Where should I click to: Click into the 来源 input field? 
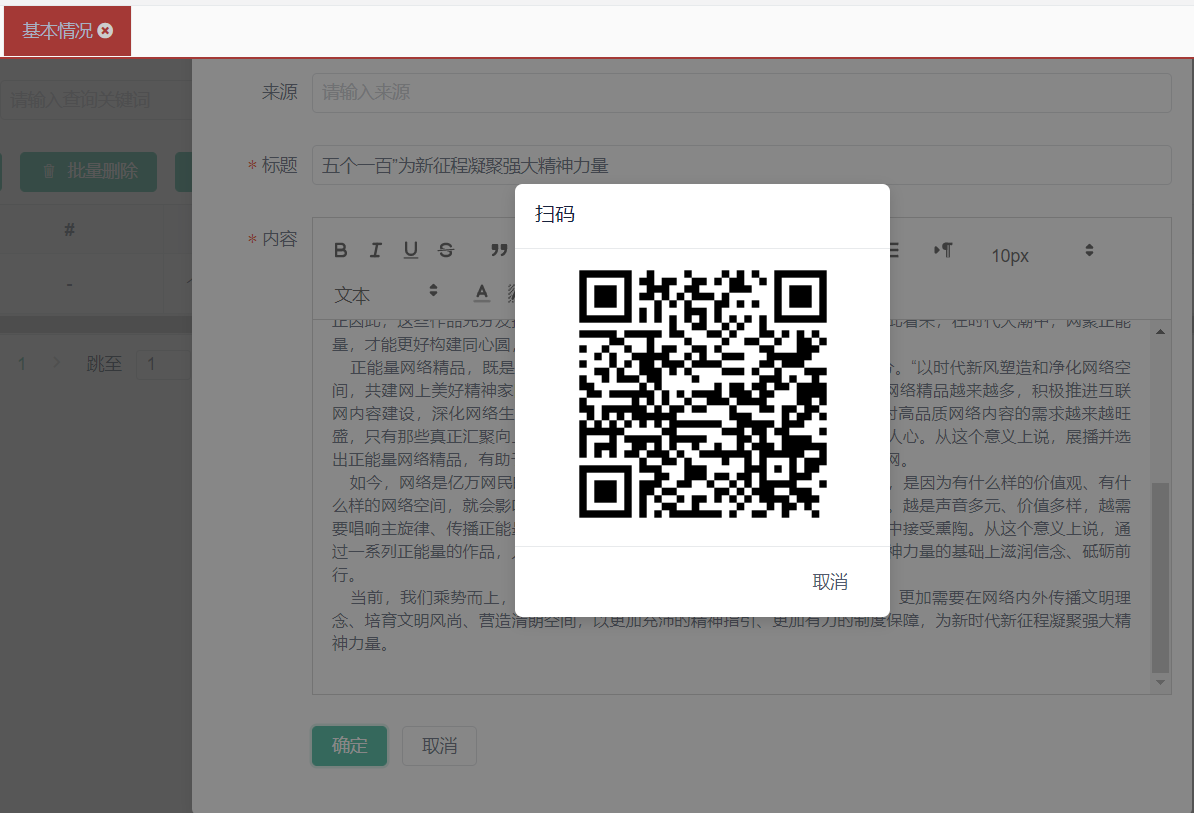coord(740,93)
